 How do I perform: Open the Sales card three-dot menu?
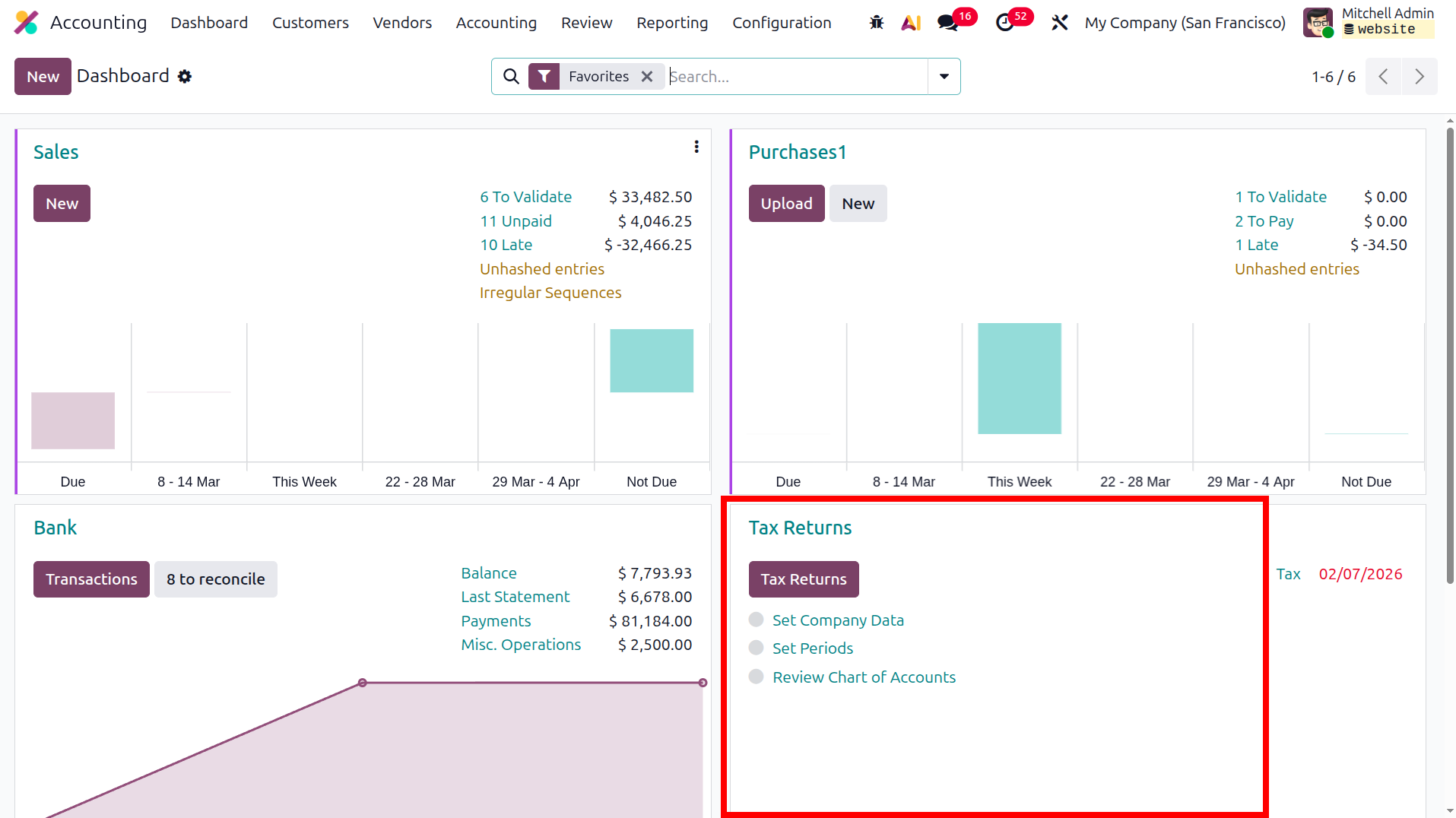point(696,147)
